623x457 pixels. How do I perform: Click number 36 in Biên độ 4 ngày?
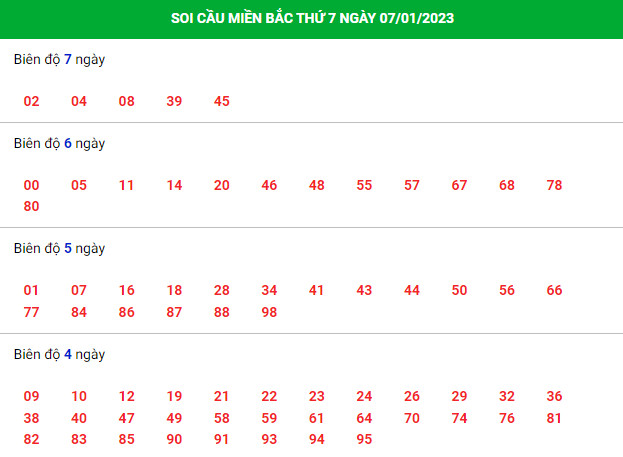(x=554, y=396)
